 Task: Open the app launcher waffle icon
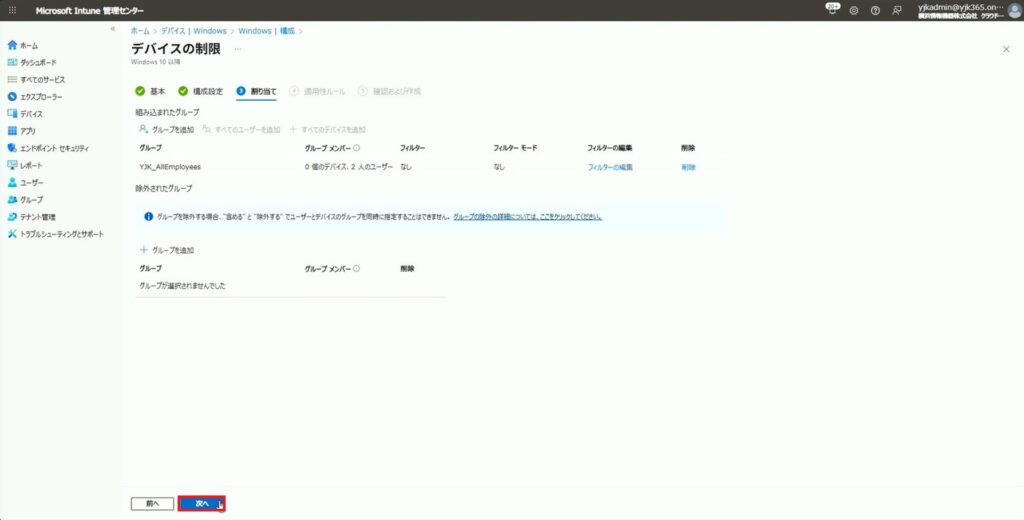point(13,10)
